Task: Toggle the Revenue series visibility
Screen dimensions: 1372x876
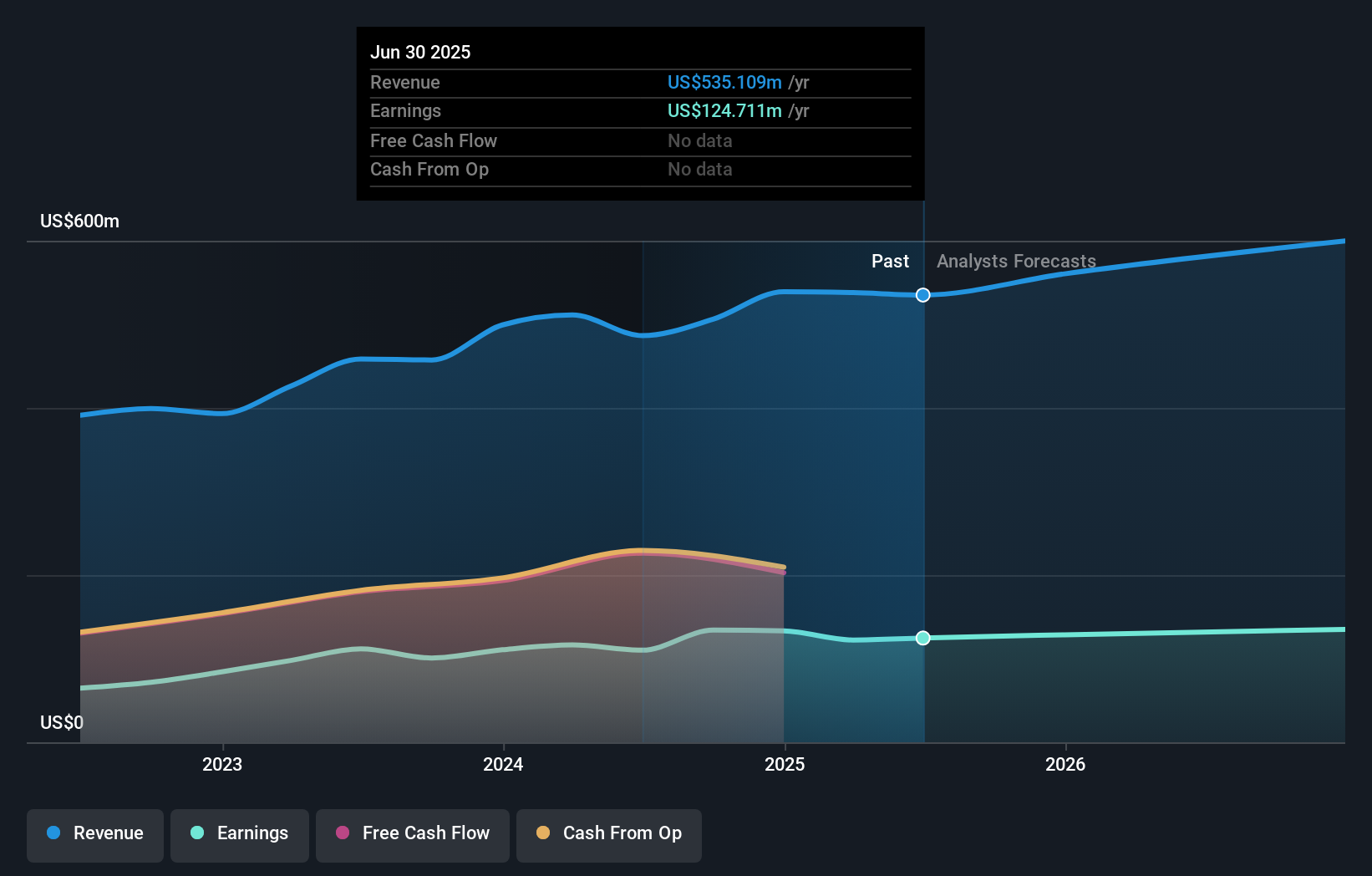Action: click(94, 833)
